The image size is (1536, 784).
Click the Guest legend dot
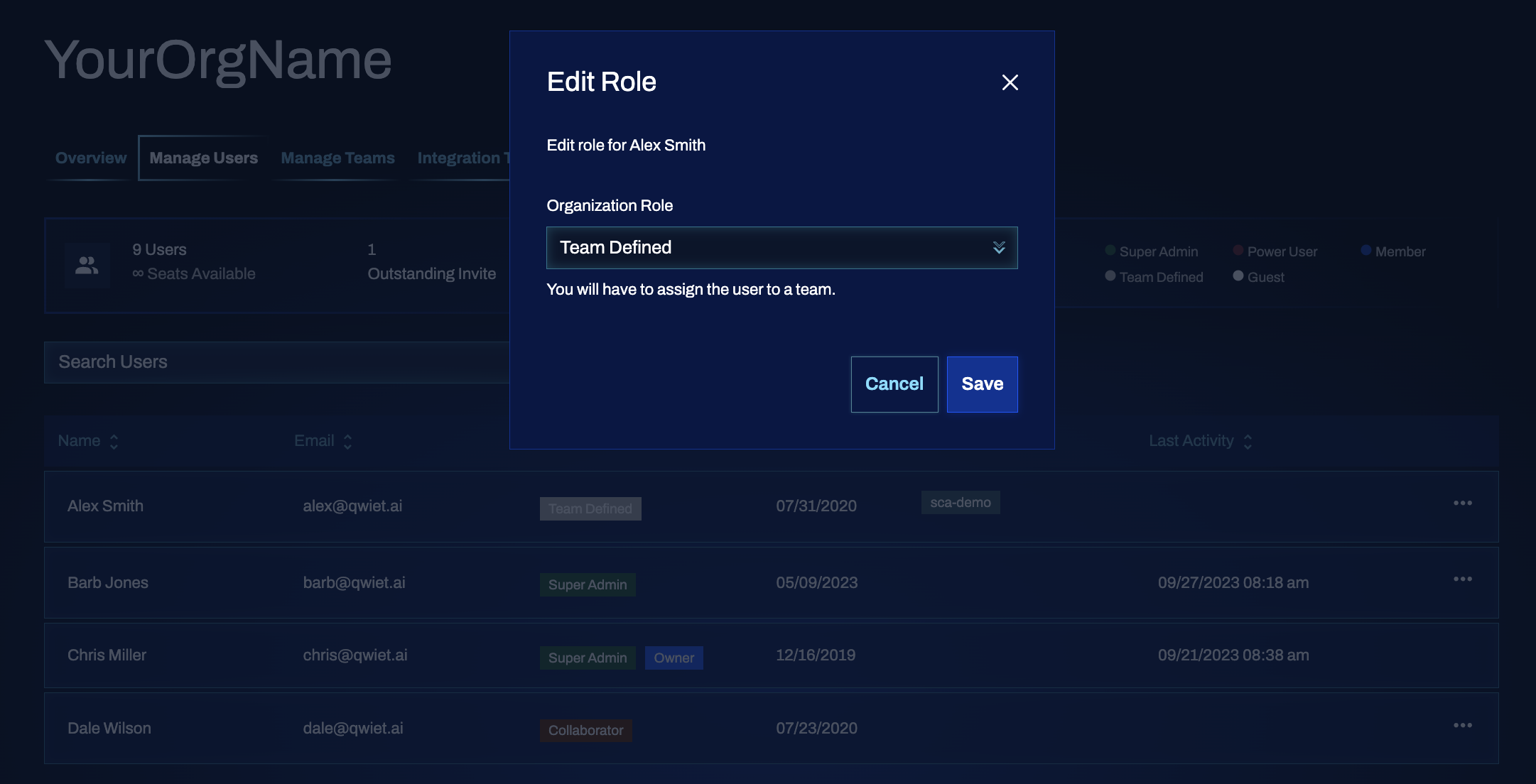click(1238, 276)
